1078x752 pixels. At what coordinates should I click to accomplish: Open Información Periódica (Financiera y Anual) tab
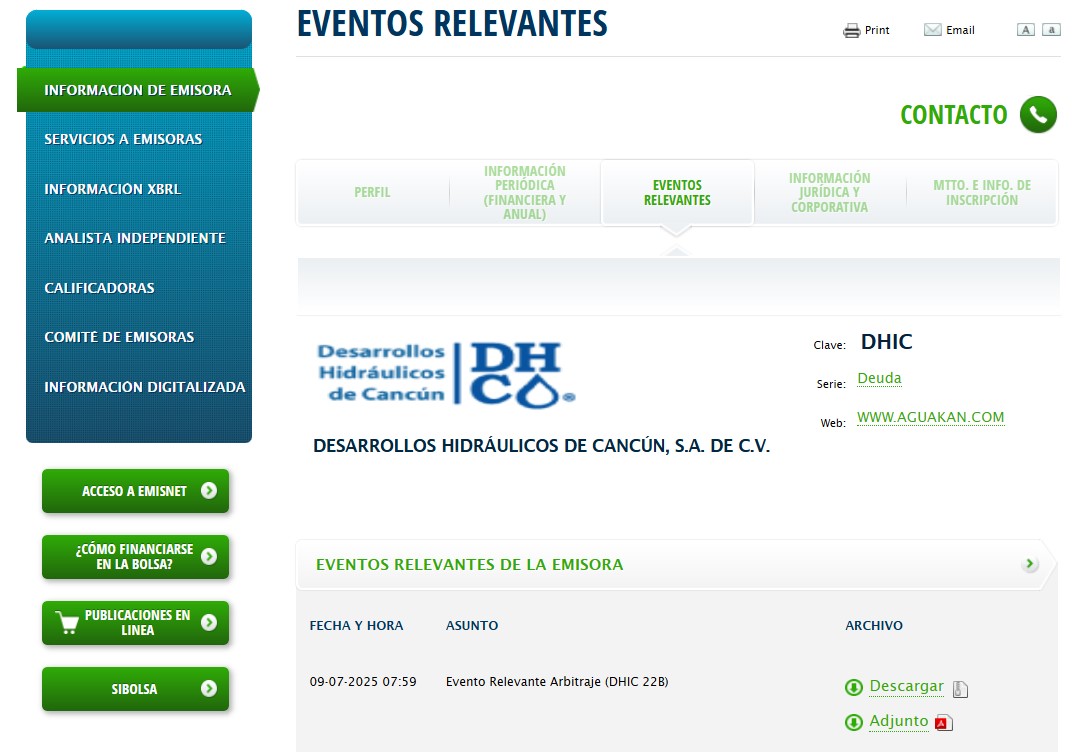[x=525, y=192]
